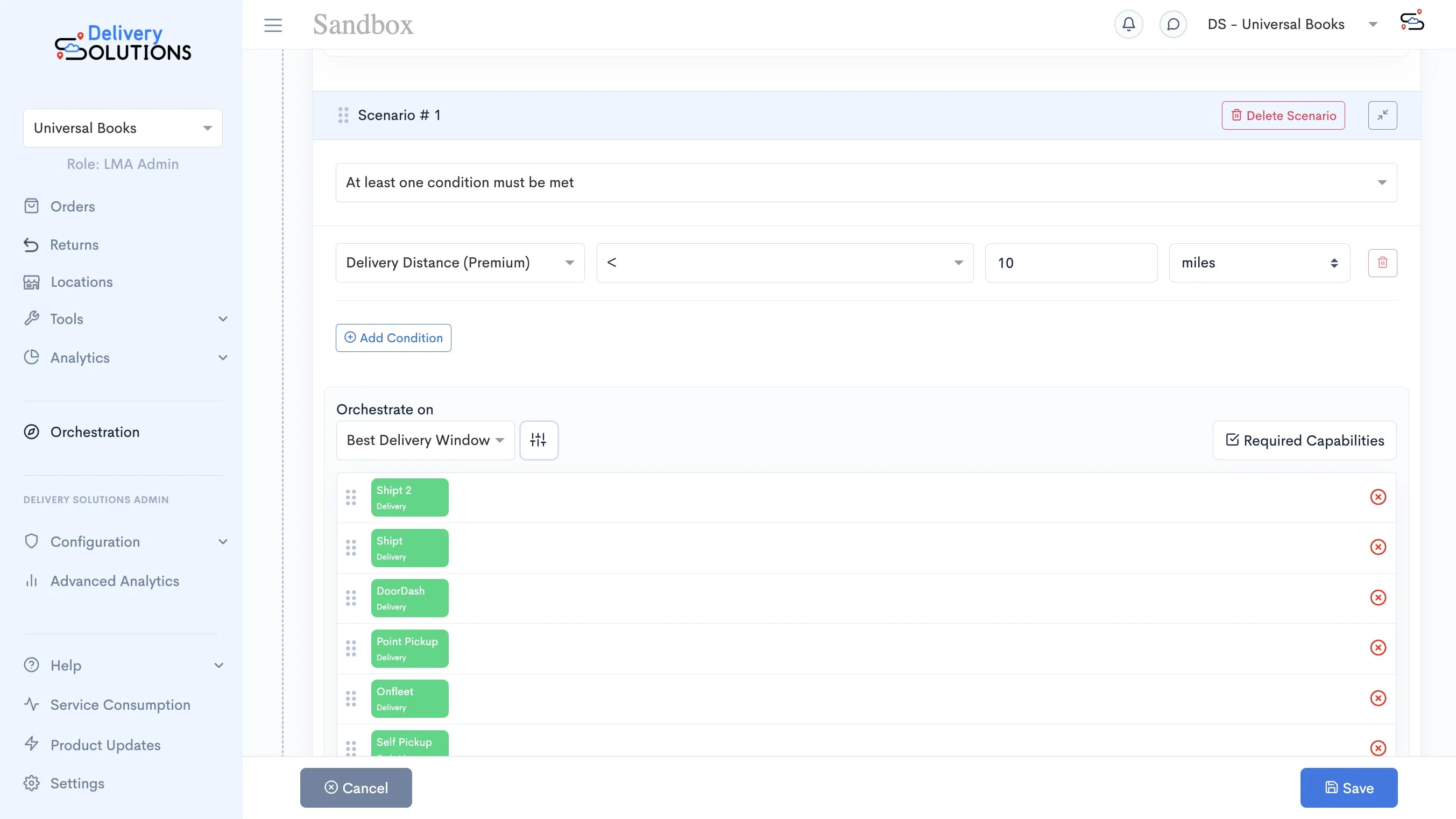1456x819 pixels.
Task: Collapse Scenario # 1 panel
Action: [1382, 115]
